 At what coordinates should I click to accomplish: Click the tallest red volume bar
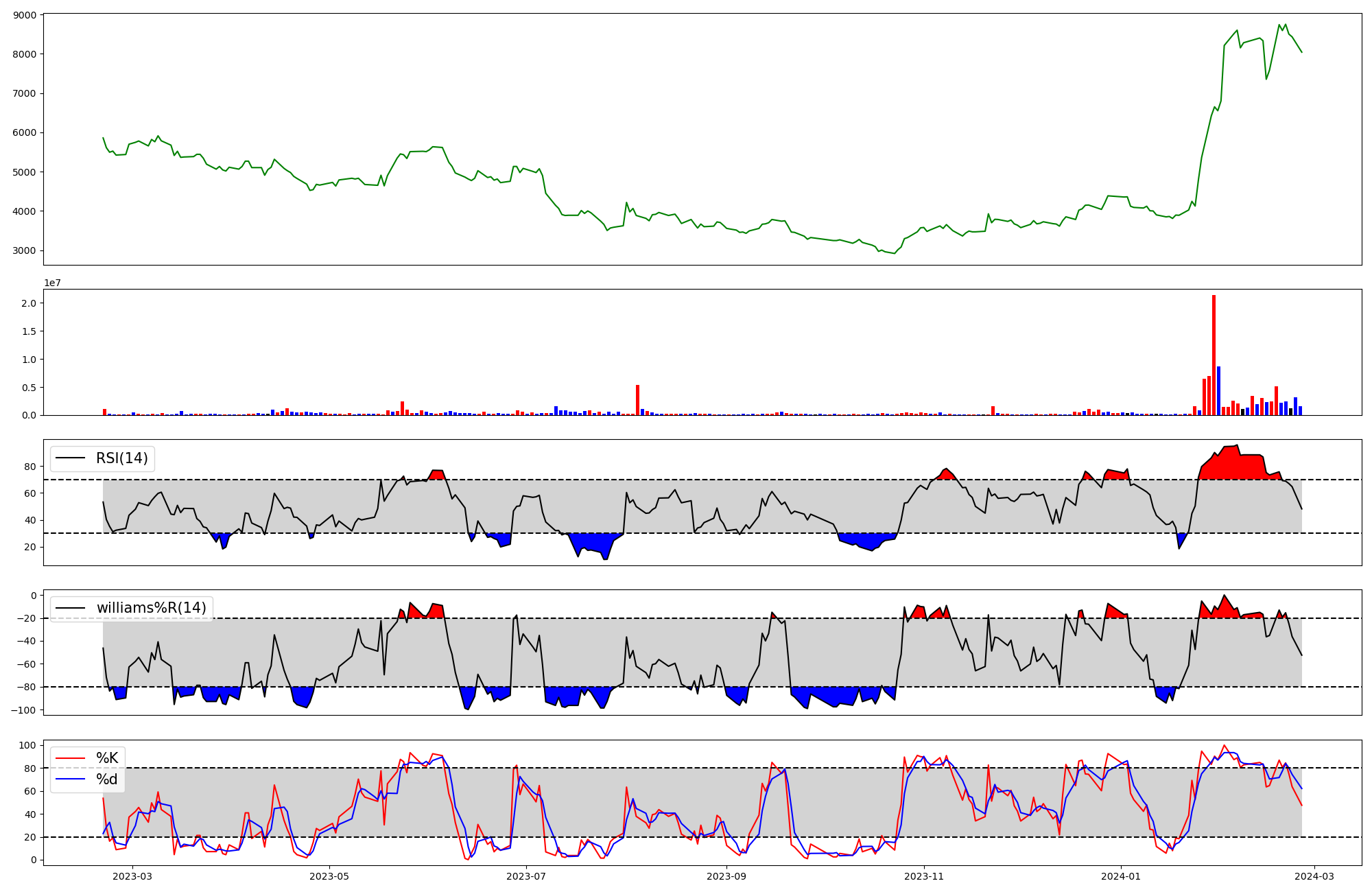pos(1214,355)
